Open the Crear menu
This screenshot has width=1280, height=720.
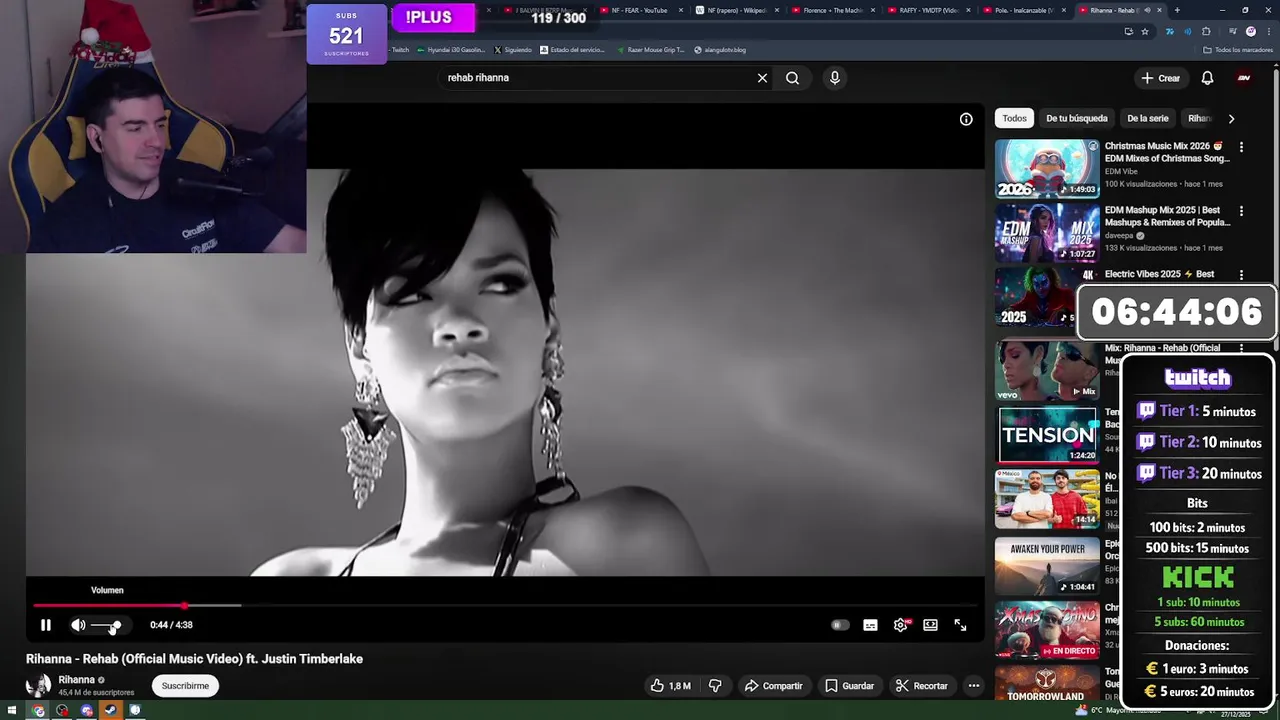point(1160,78)
